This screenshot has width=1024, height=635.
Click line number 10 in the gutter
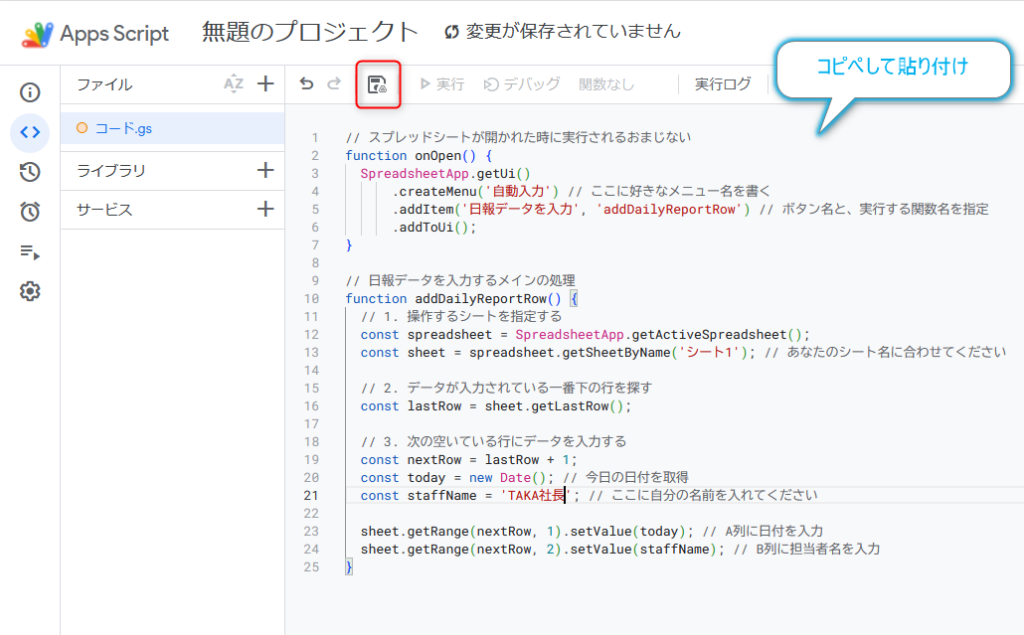point(312,299)
